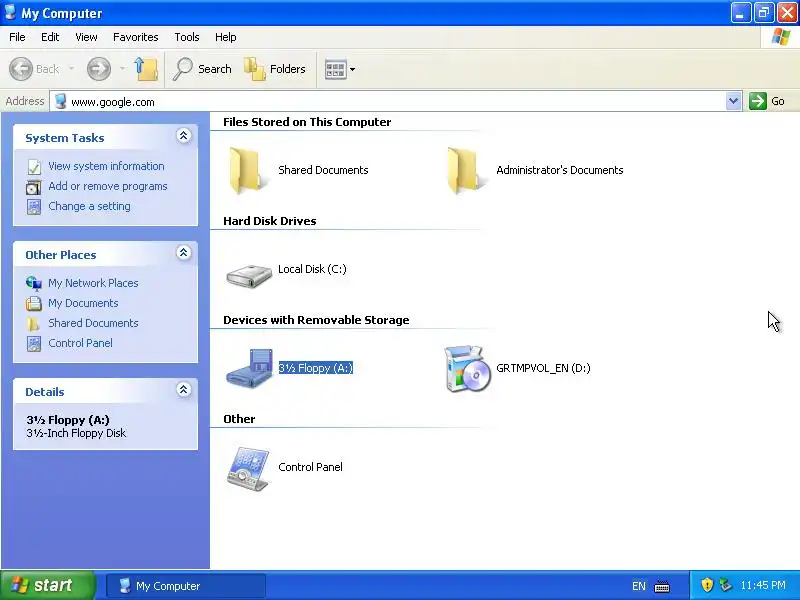The image size is (800, 600).
Task: Select the 3½ Floppy (A:) drive icon
Action: [x=250, y=368]
